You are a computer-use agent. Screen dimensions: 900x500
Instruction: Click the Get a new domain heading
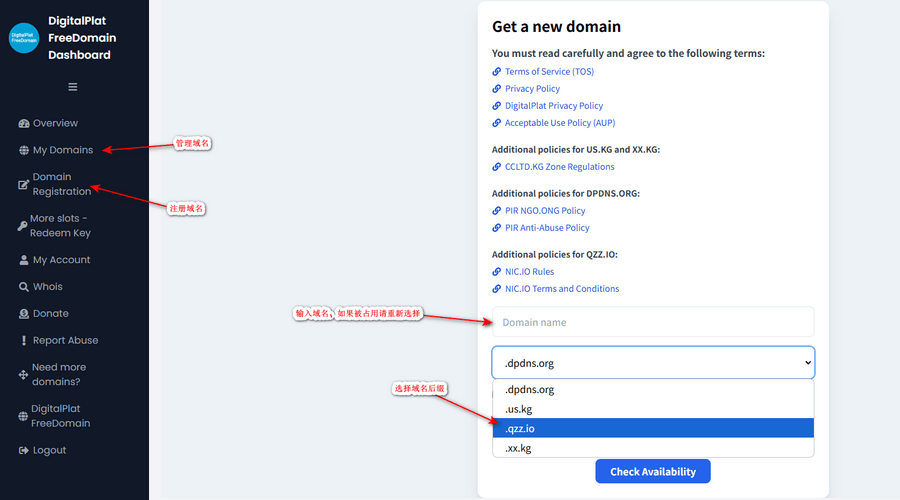(x=556, y=26)
